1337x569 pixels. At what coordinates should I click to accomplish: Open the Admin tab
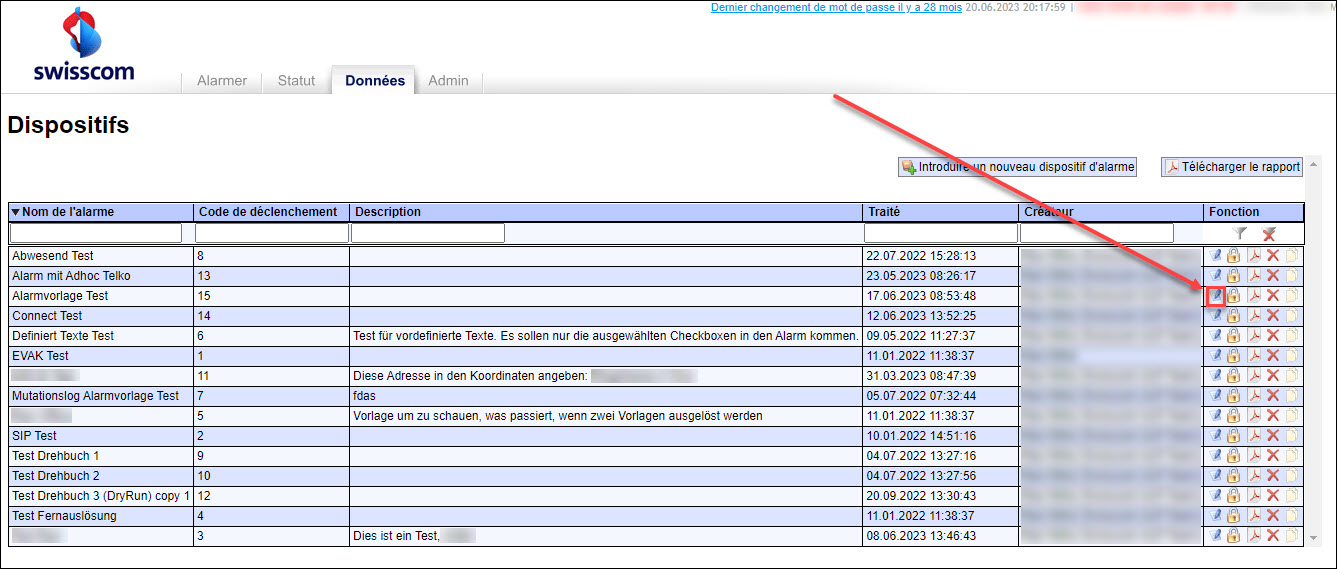click(448, 81)
